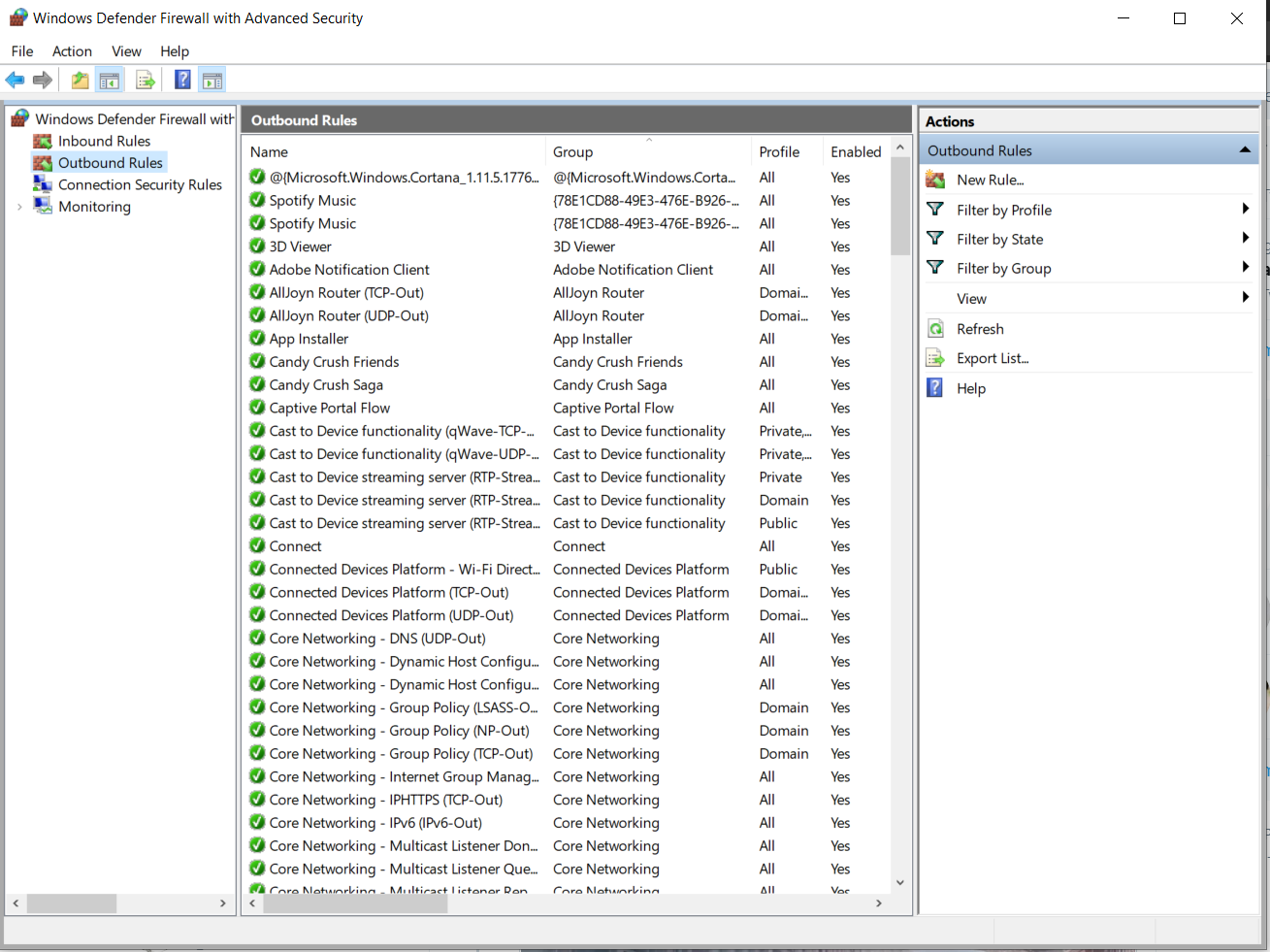Click Filter by State text
The height and width of the screenshot is (952, 1270).
tap(1000, 239)
